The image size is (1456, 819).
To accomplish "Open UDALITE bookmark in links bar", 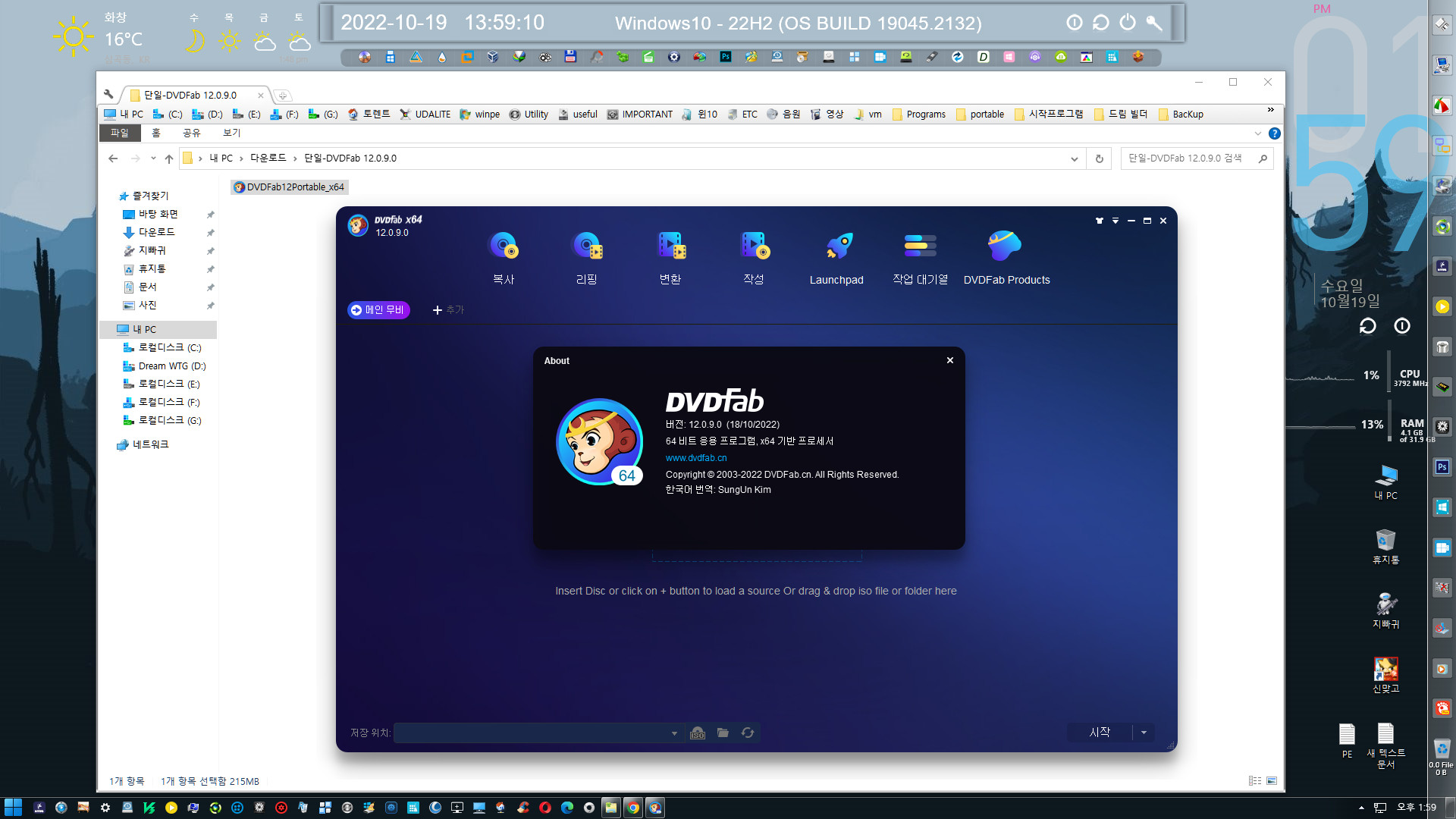I will coord(425,115).
